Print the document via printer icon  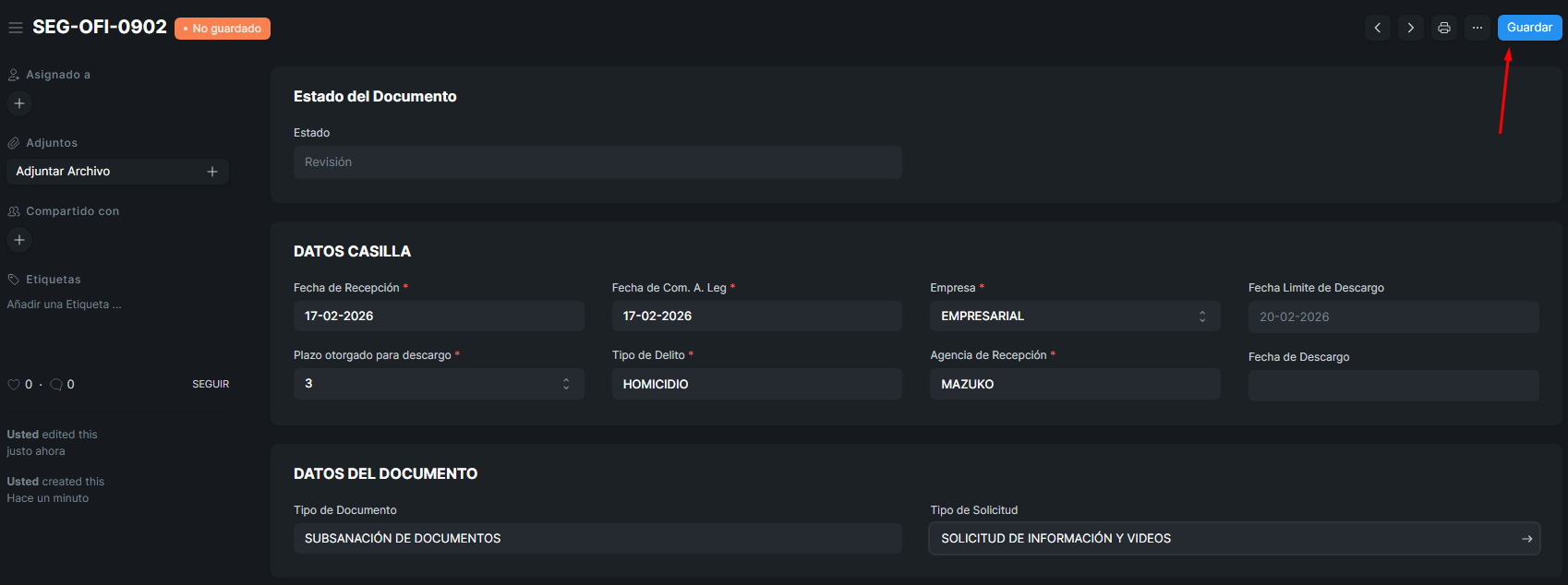(1444, 28)
